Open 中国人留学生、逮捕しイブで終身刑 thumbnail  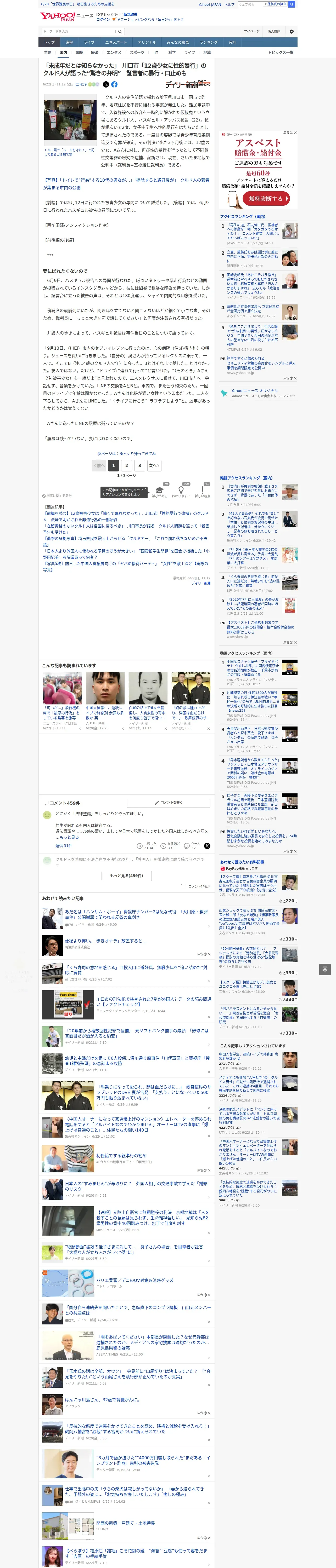coord(105,688)
